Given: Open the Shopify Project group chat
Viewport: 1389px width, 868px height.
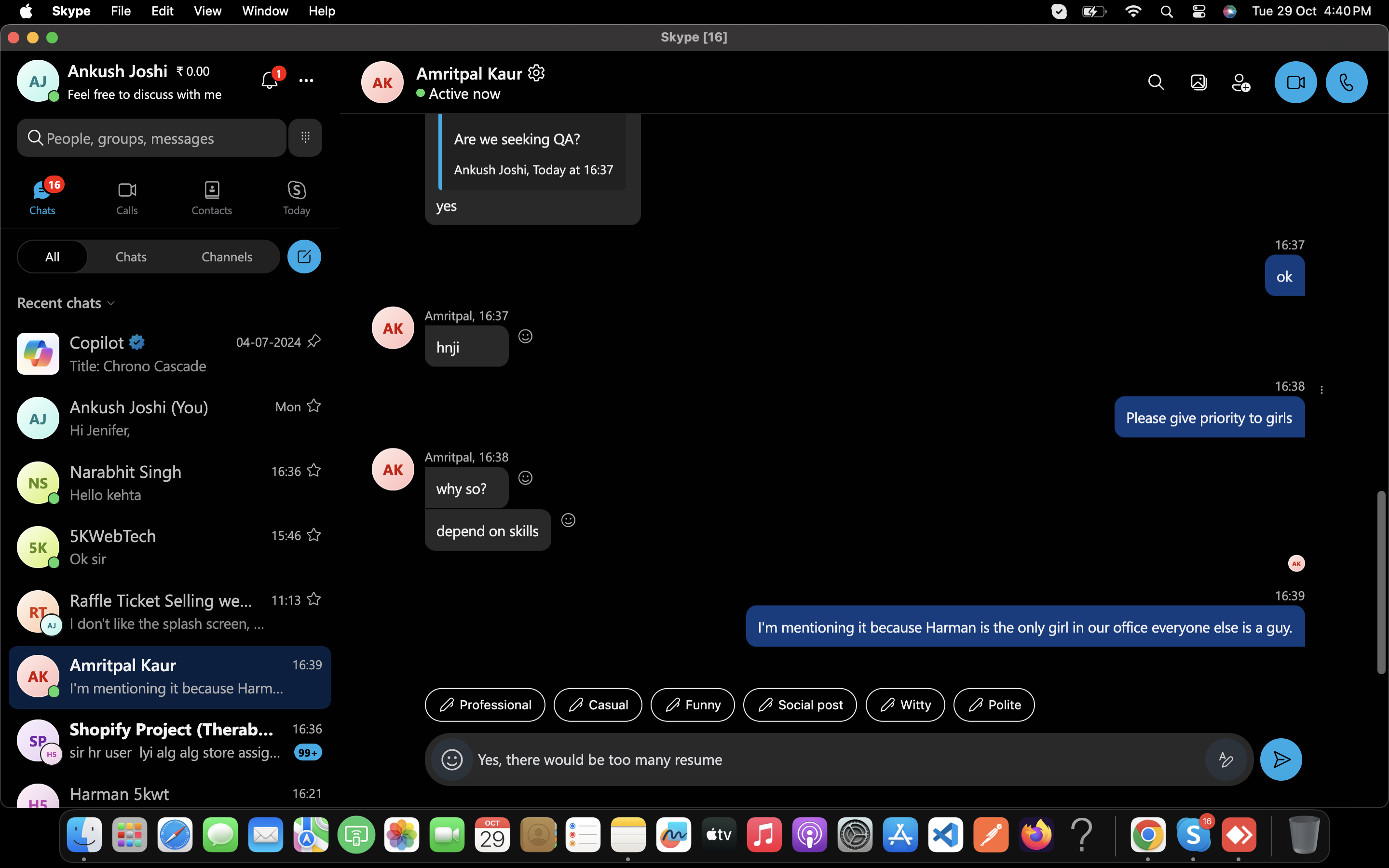Looking at the screenshot, I should pos(169,741).
